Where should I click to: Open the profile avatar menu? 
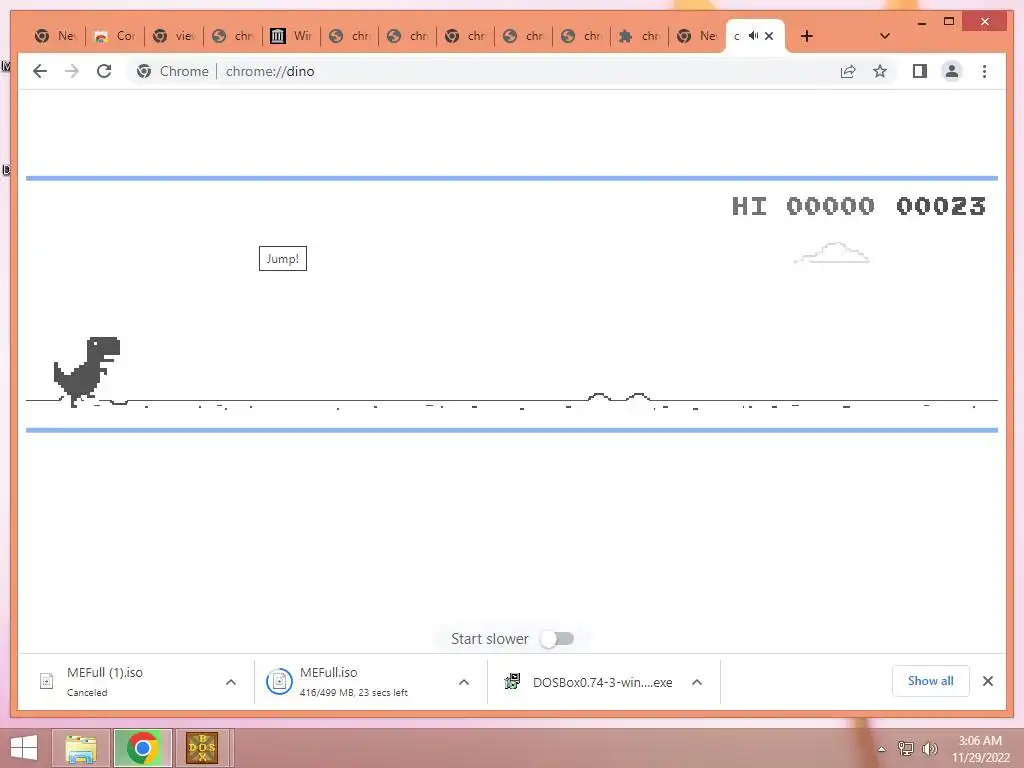[952, 71]
